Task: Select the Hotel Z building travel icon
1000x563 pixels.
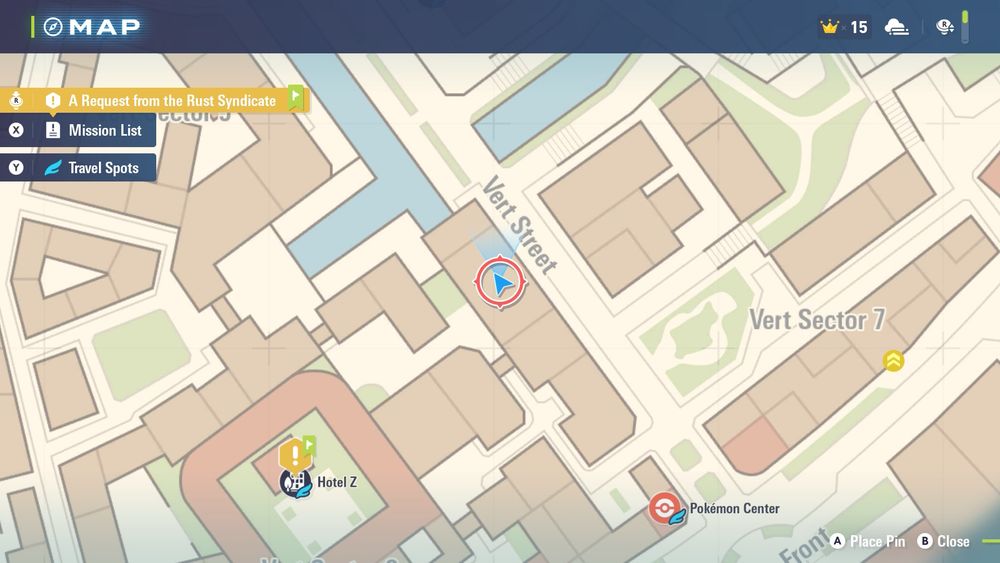Action: [295, 484]
